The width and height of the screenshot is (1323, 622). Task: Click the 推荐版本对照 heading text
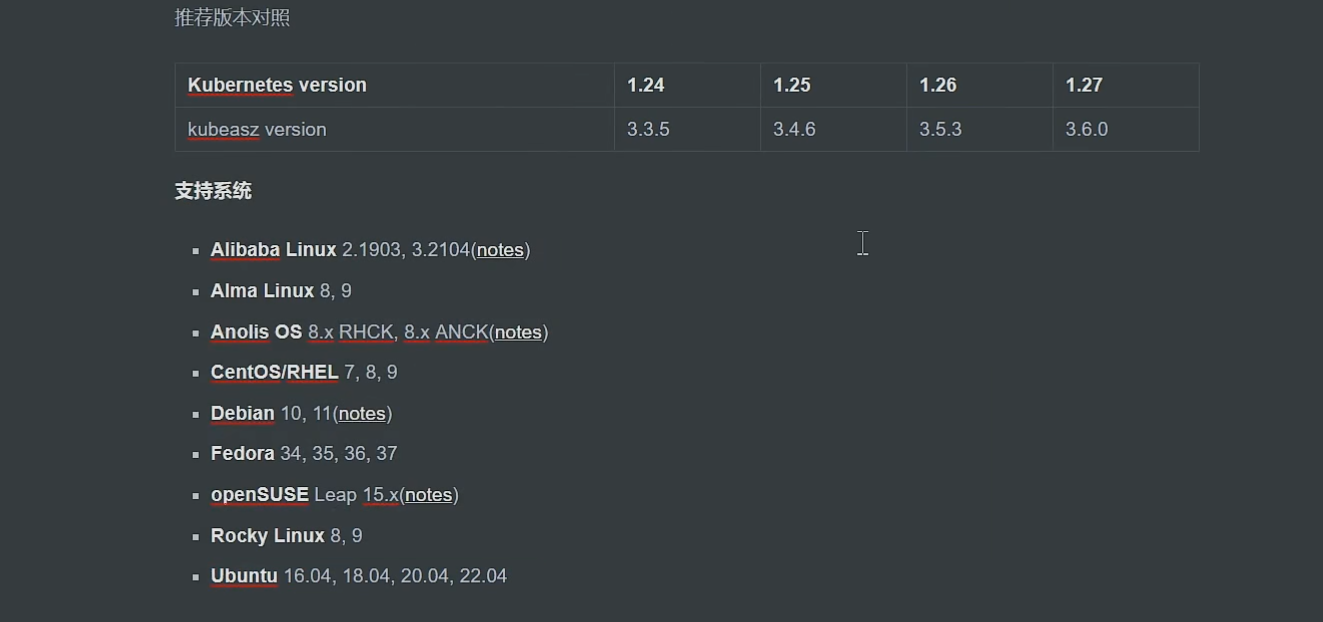tap(232, 18)
